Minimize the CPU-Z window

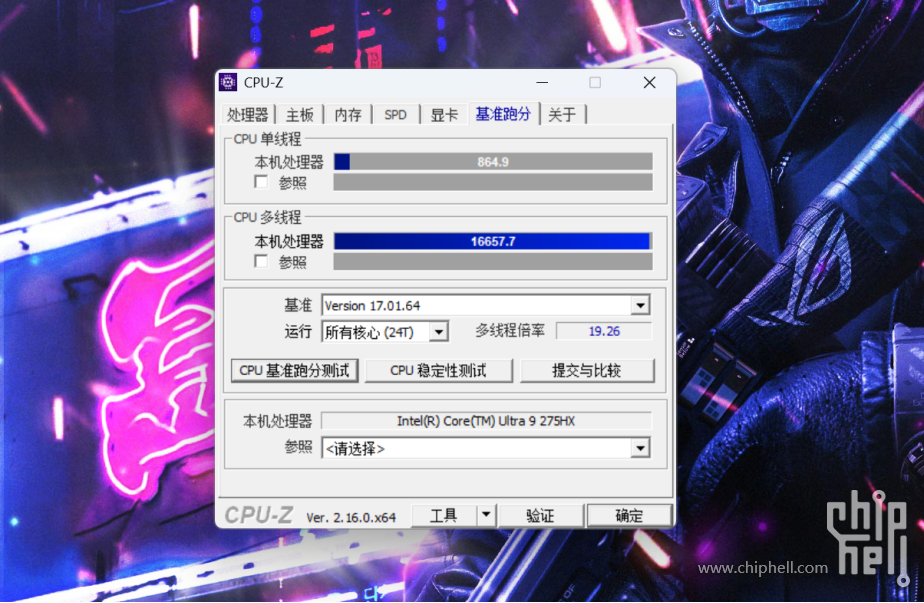tap(542, 83)
